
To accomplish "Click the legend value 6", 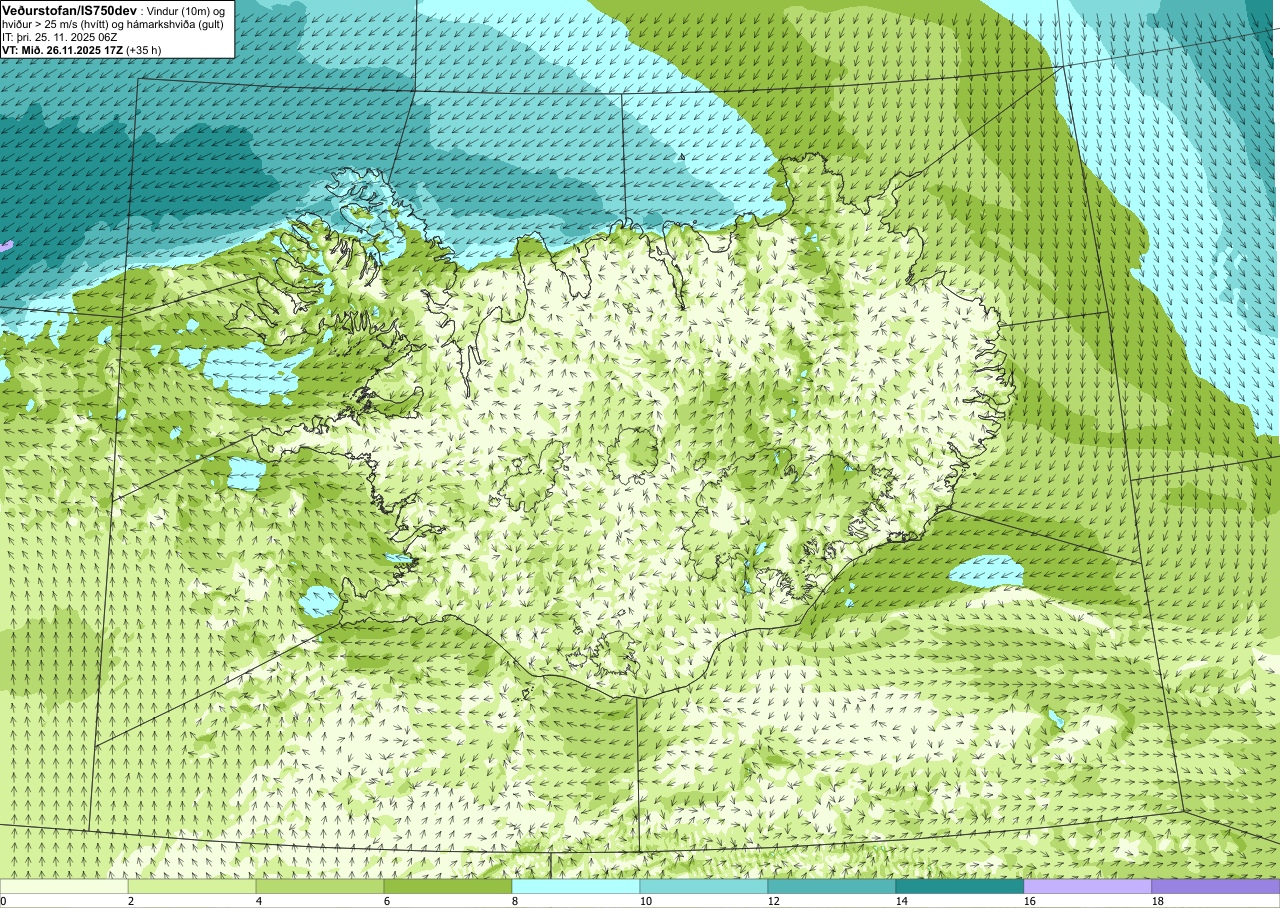I will pos(387,901).
